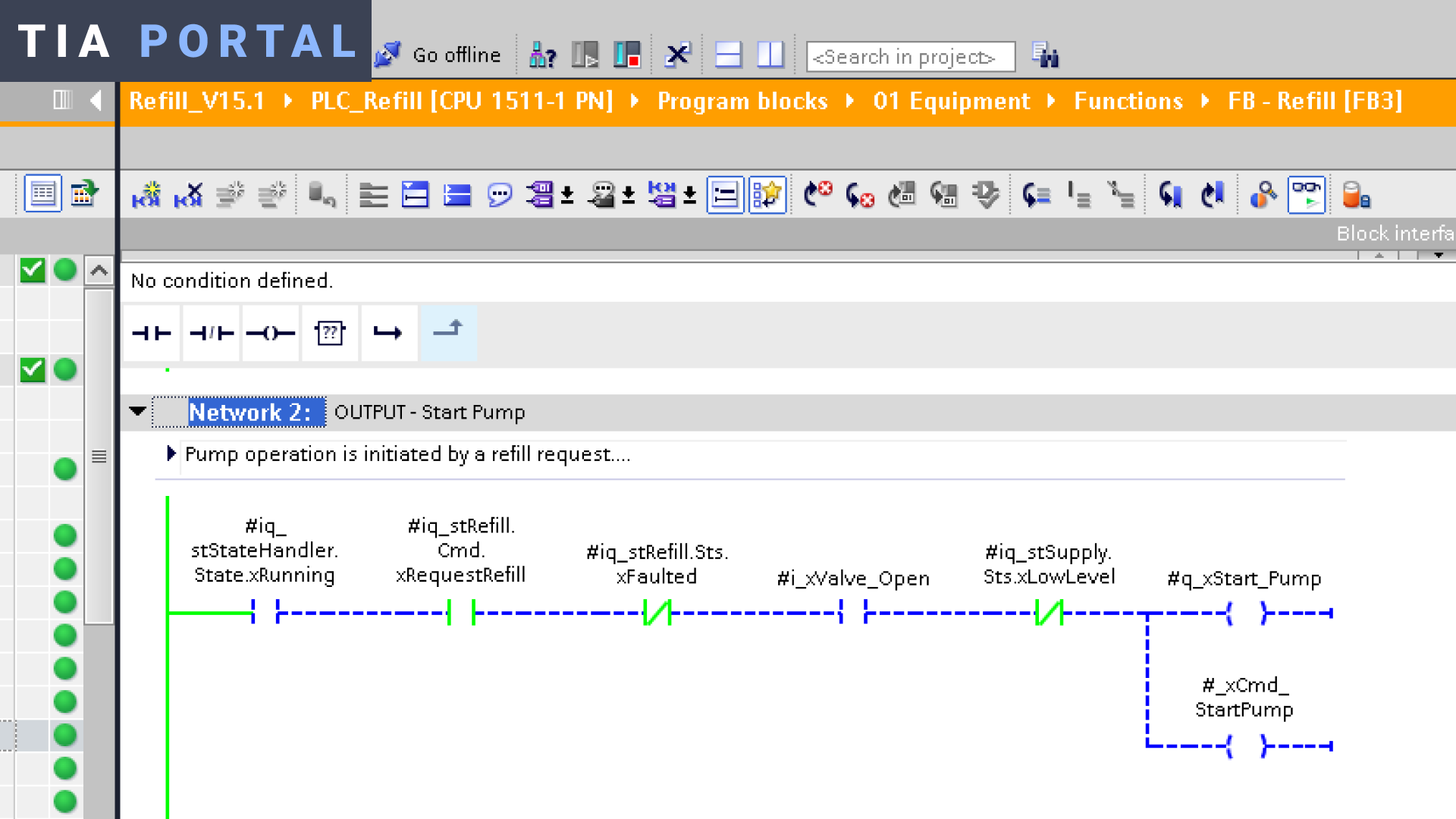Click the left panel vertical scrollbar thumb
The image size is (1456, 819).
[x=99, y=455]
